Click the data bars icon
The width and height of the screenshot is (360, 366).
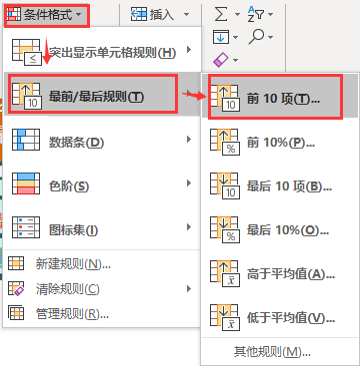[x=26, y=140]
